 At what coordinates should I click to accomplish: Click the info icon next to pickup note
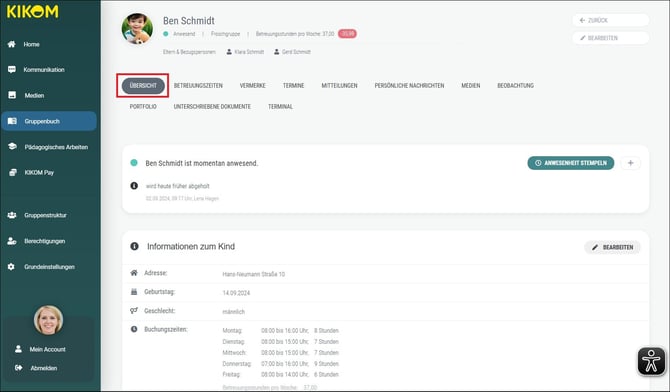tap(134, 186)
